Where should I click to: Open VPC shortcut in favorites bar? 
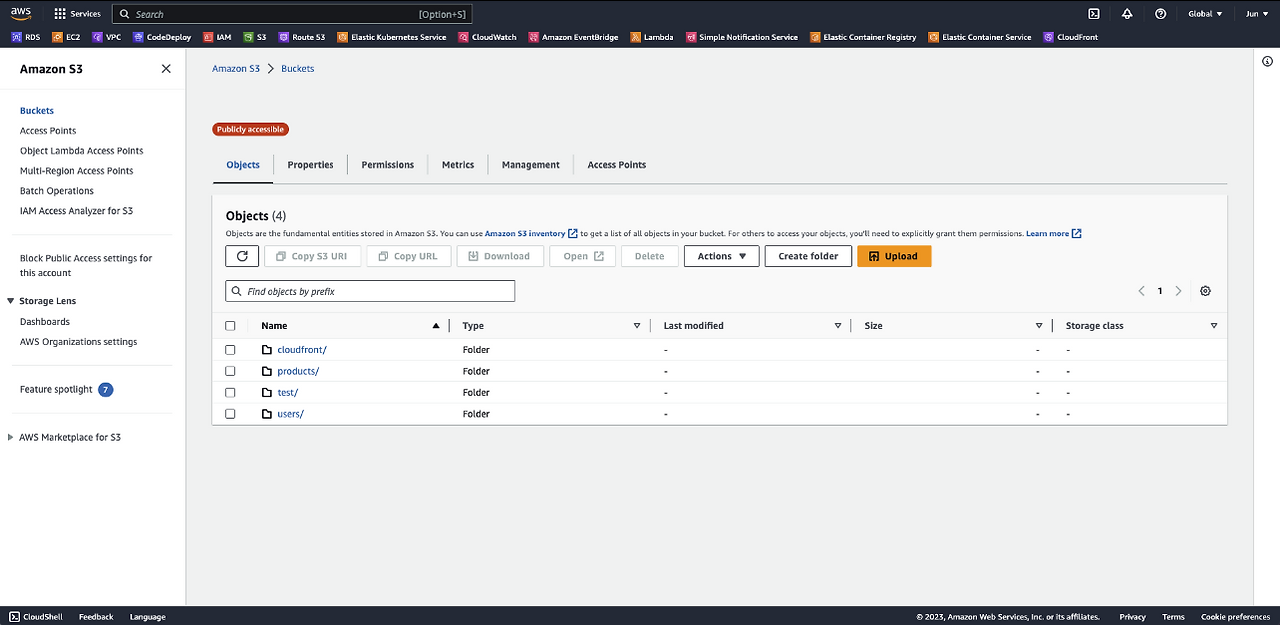point(107,37)
